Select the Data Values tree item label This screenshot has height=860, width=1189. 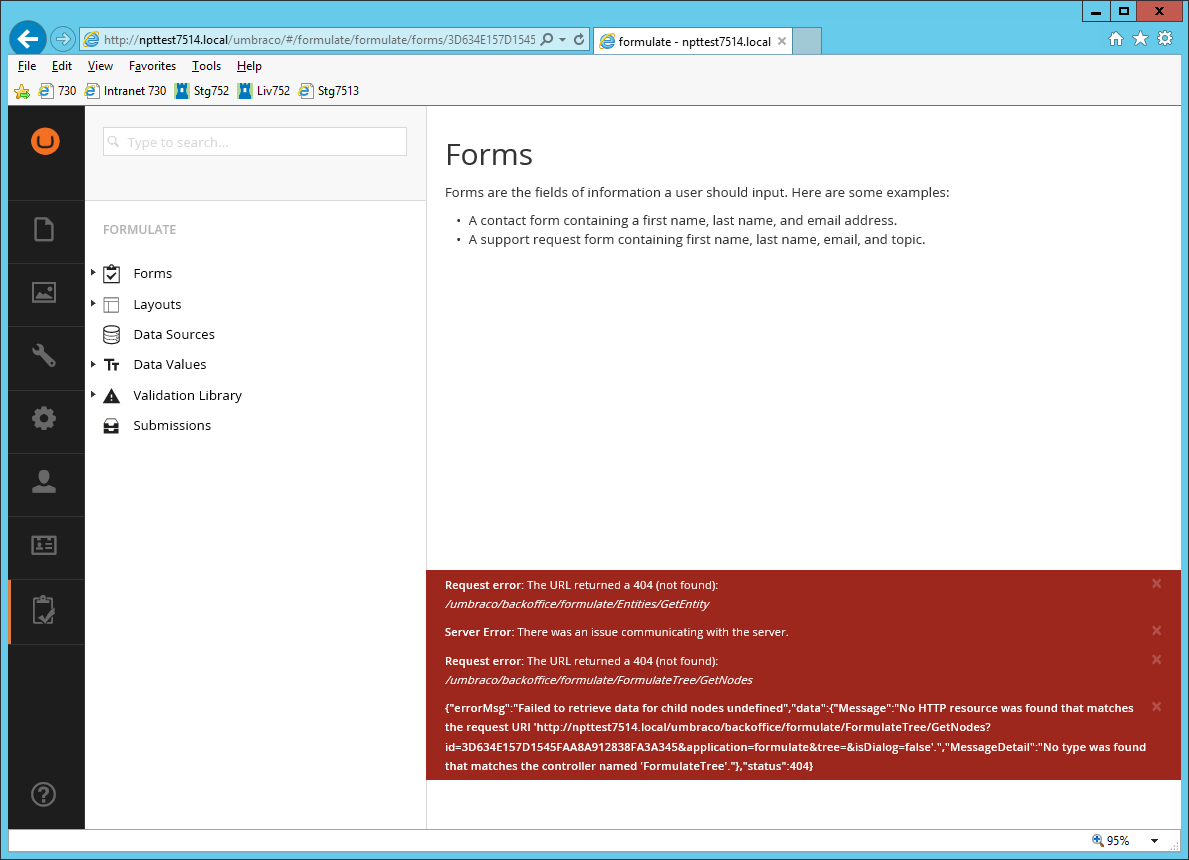170,365
